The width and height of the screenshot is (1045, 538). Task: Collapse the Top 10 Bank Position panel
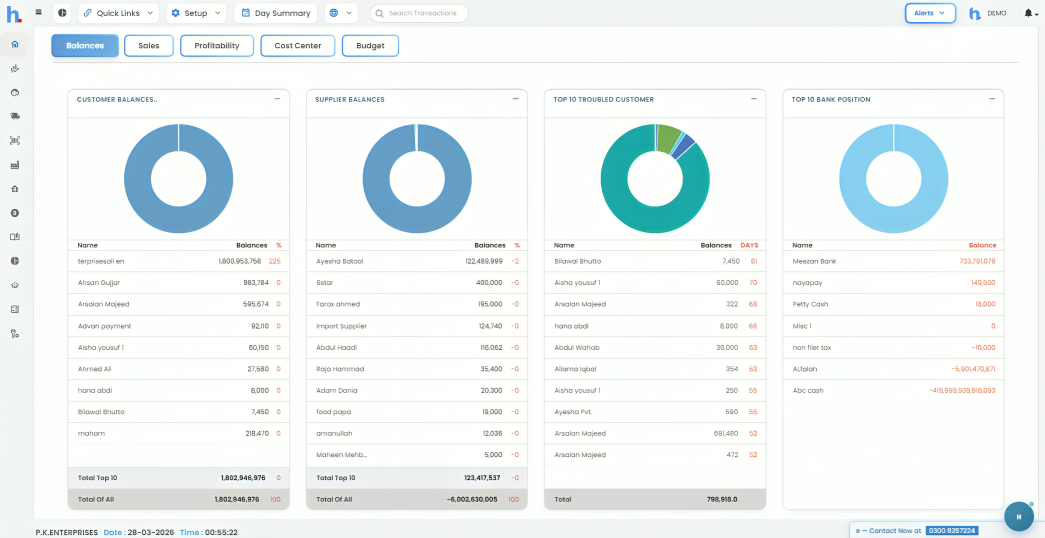point(992,99)
